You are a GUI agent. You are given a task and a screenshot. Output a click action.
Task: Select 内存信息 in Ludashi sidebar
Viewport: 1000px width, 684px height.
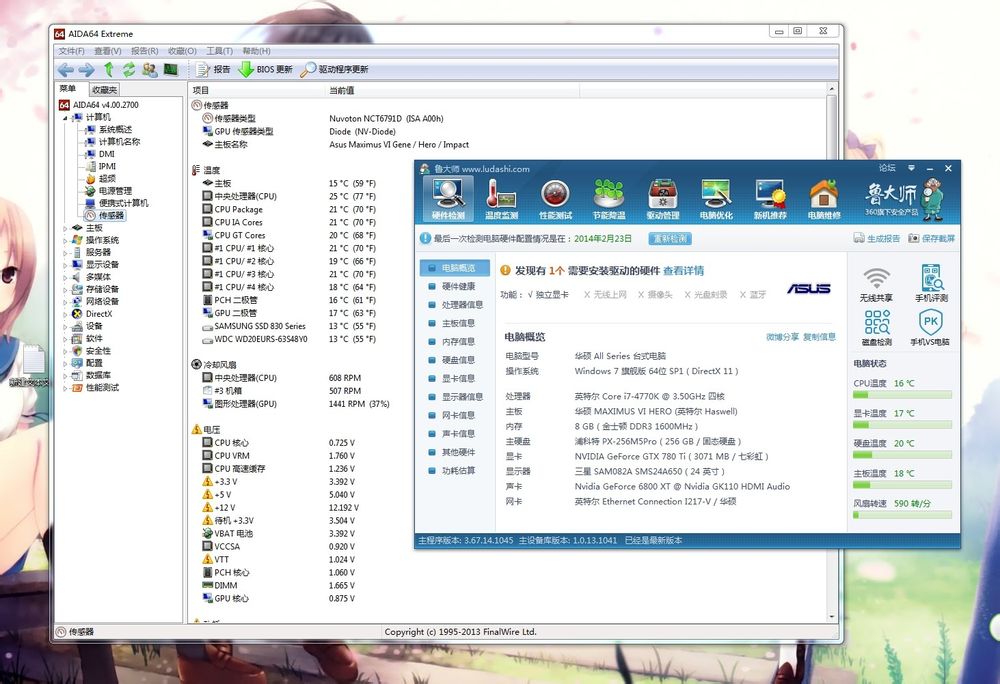pyautogui.click(x=454, y=342)
